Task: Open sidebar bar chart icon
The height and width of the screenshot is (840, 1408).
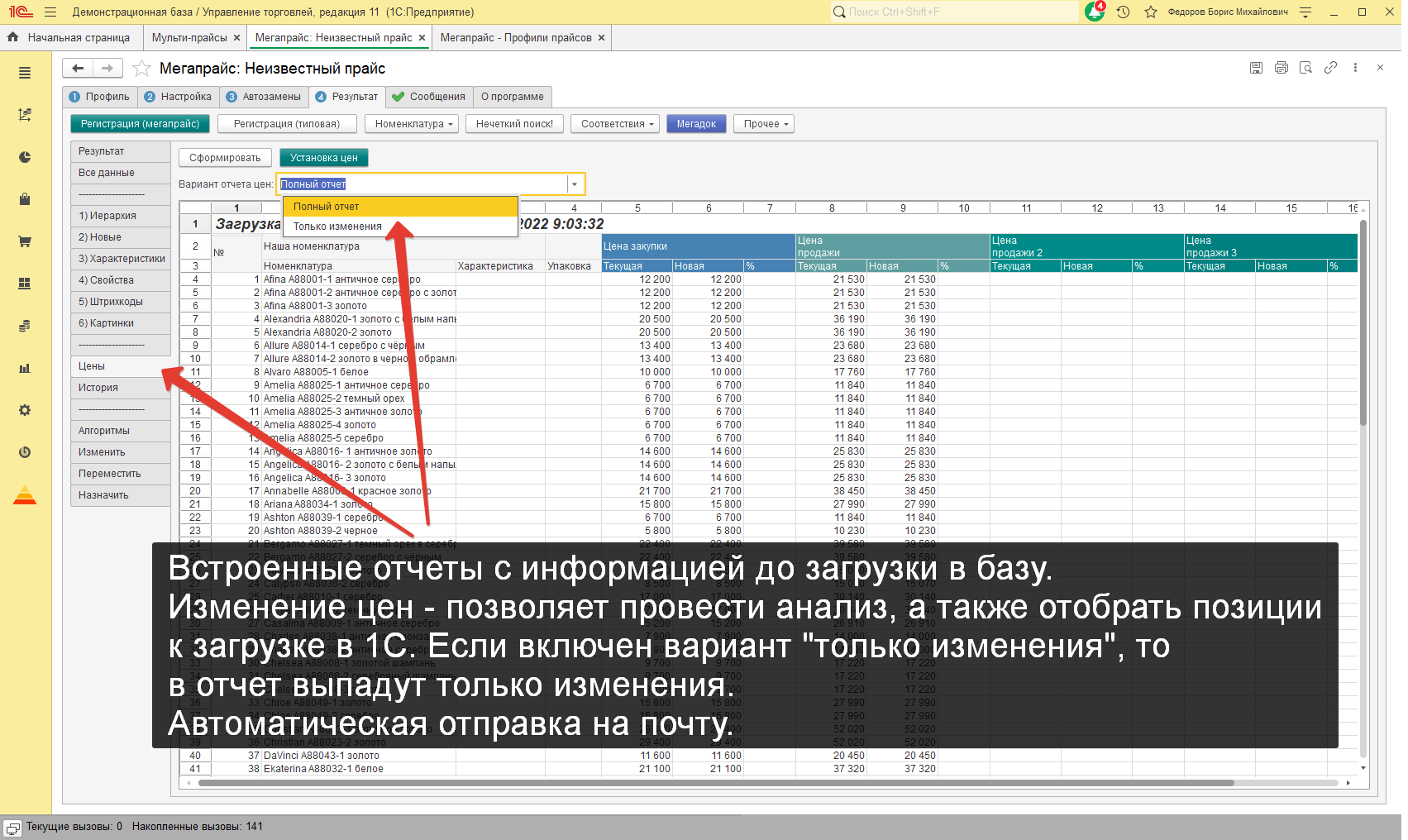Action: [x=25, y=368]
